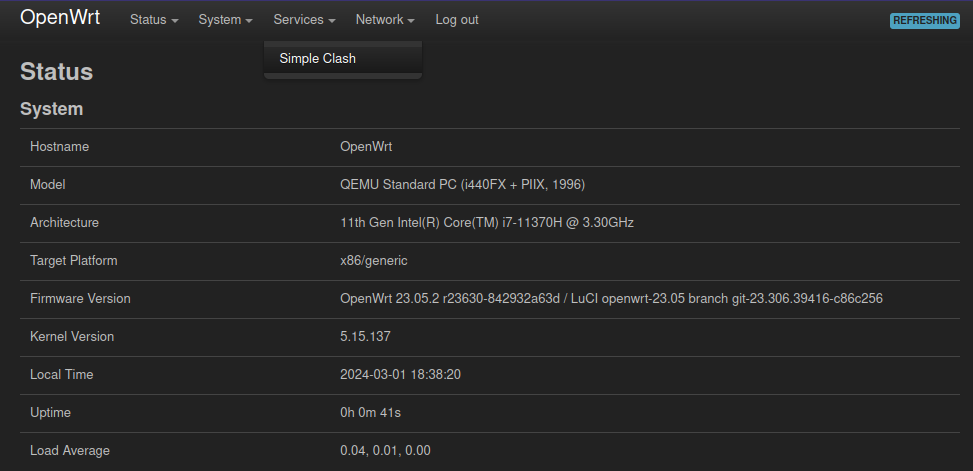Select the OpenWrt 23.05.2 firmware version text
The image size is (973, 471).
[x=611, y=299]
